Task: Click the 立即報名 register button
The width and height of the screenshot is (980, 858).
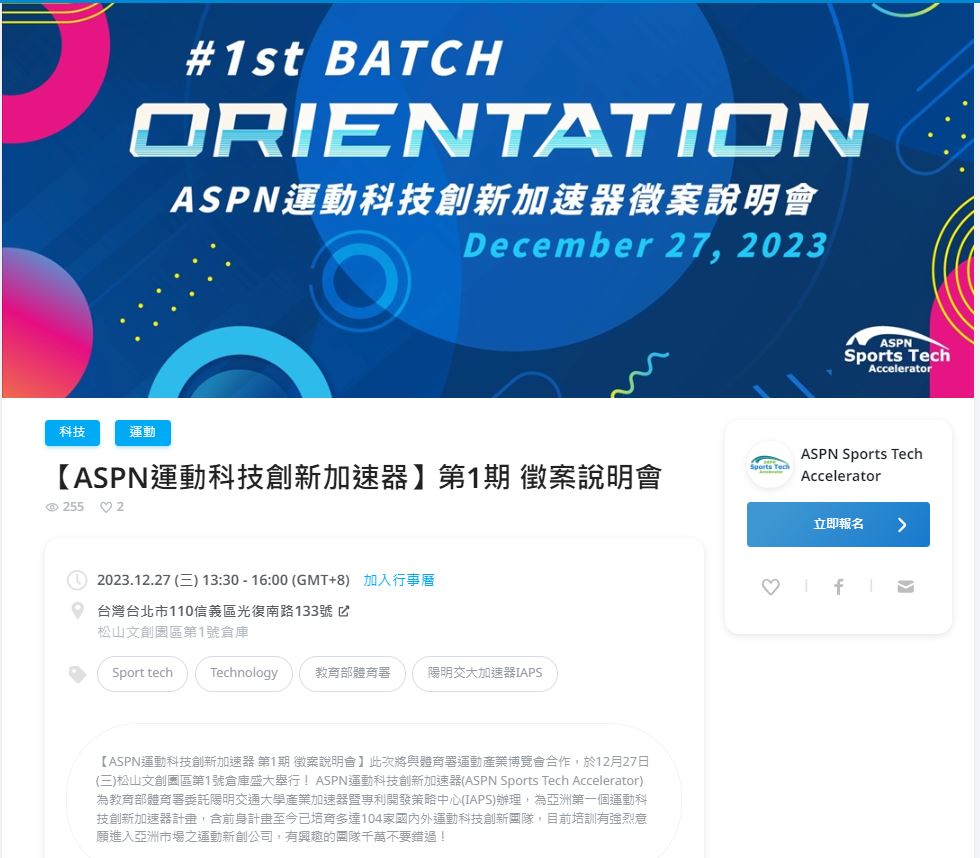Action: pos(838,524)
